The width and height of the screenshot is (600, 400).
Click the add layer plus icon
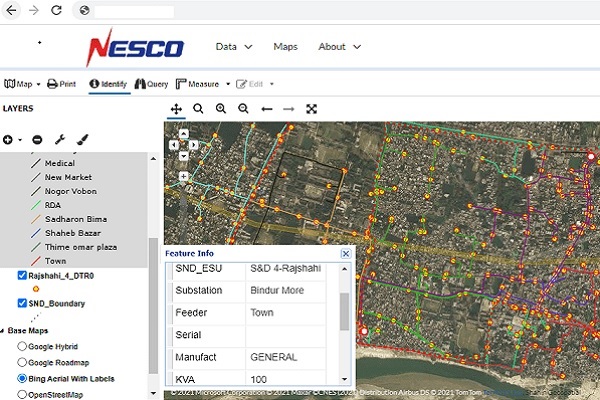8,140
